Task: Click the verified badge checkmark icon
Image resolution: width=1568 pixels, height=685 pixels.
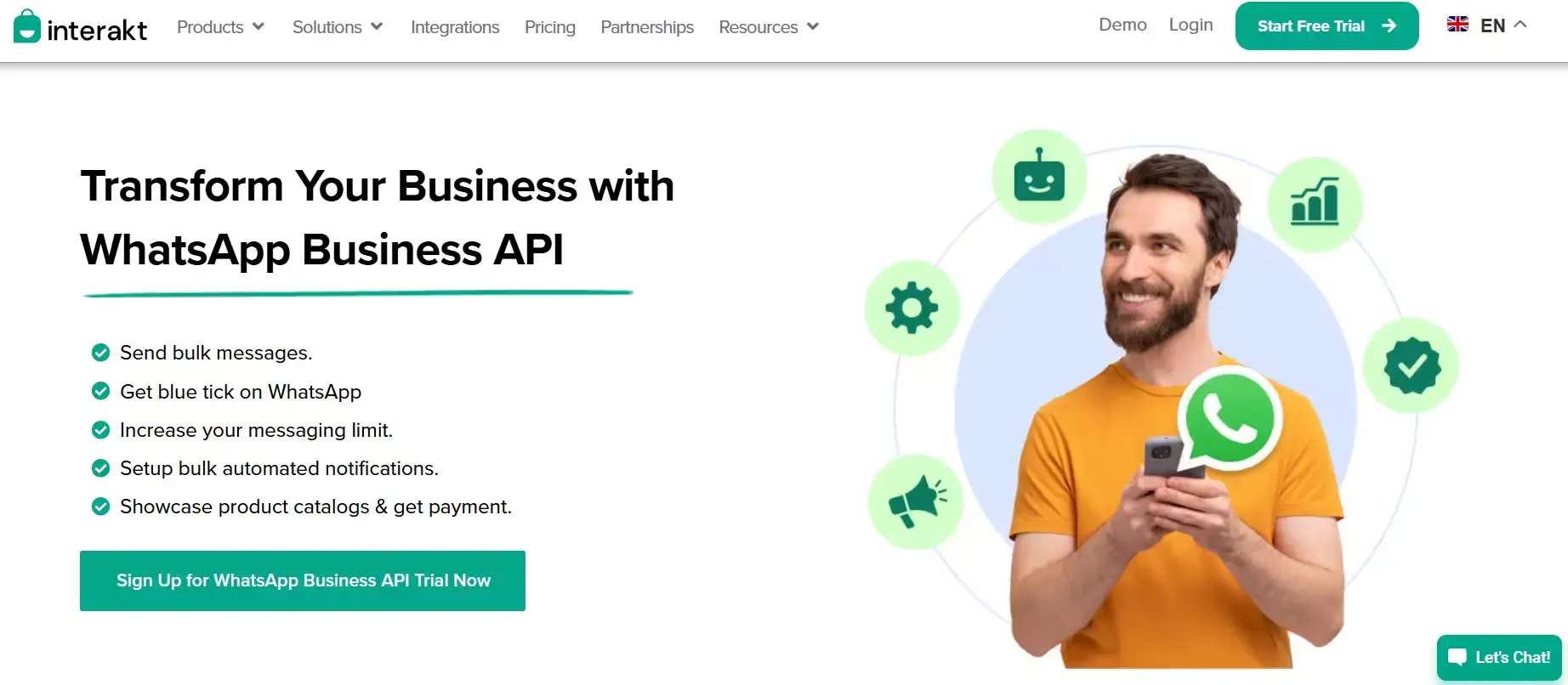Action: pyautogui.click(x=1412, y=365)
